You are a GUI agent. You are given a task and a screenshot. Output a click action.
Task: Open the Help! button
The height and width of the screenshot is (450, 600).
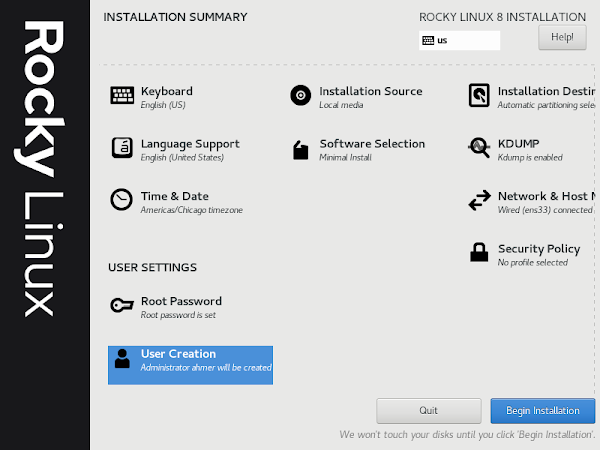coord(562,37)
